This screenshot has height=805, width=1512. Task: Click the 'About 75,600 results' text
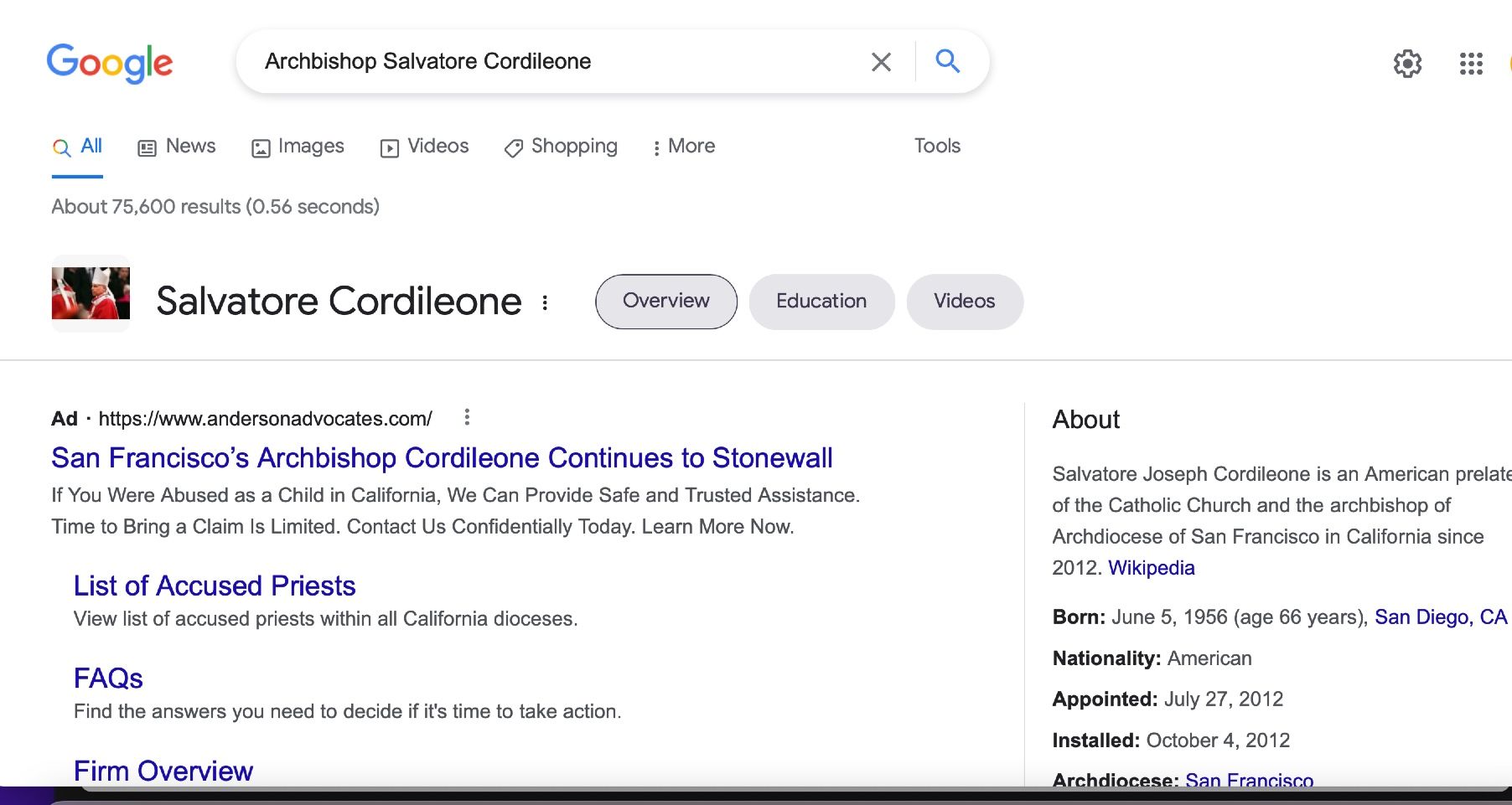[x=215, y=207]
